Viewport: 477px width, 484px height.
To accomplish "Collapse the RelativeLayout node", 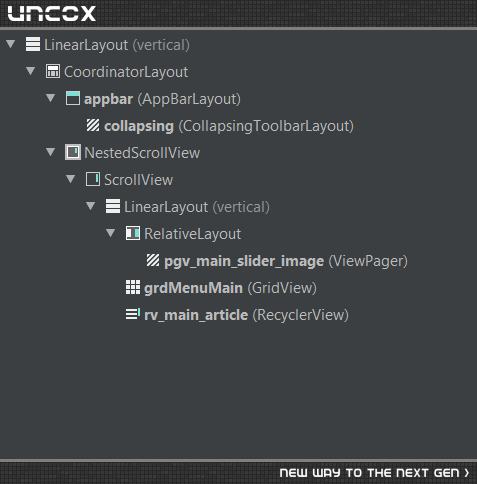I will [x=111, y=233].
